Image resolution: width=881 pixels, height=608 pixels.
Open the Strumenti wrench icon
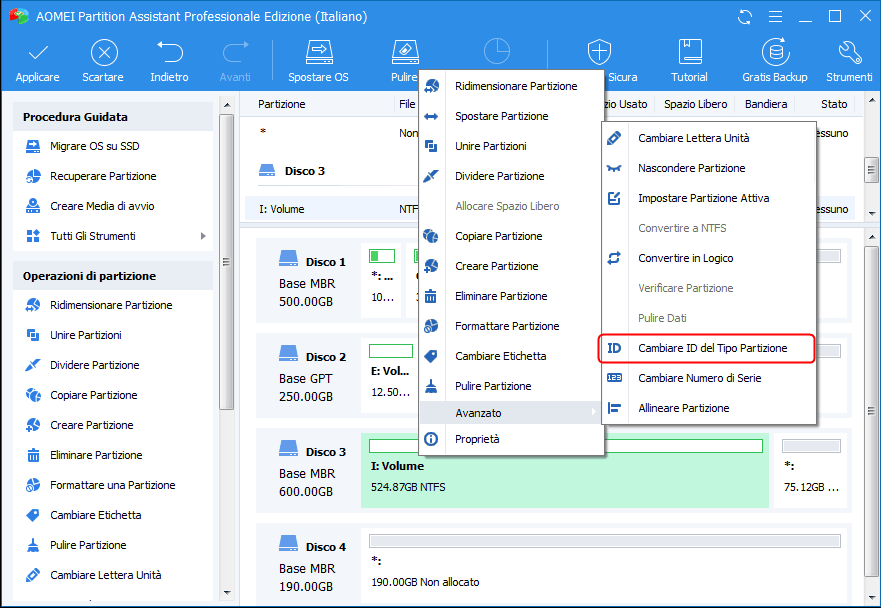[849, 52]
